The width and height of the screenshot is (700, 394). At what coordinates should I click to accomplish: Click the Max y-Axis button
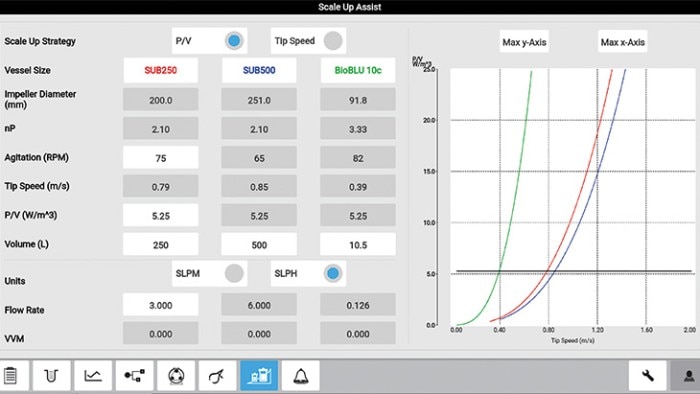pos(524,42)
